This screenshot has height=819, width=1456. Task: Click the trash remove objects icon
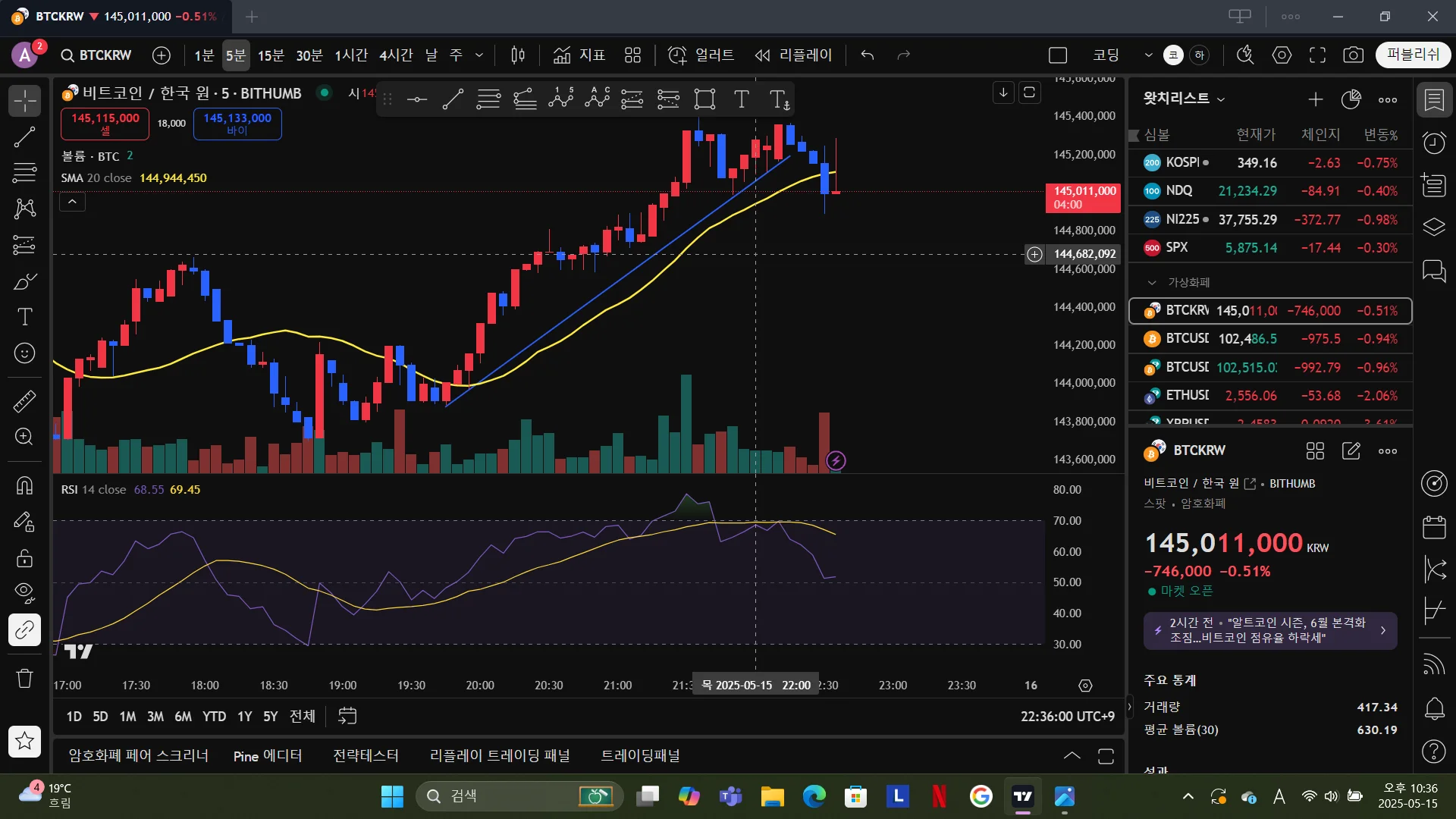[24, 678]
